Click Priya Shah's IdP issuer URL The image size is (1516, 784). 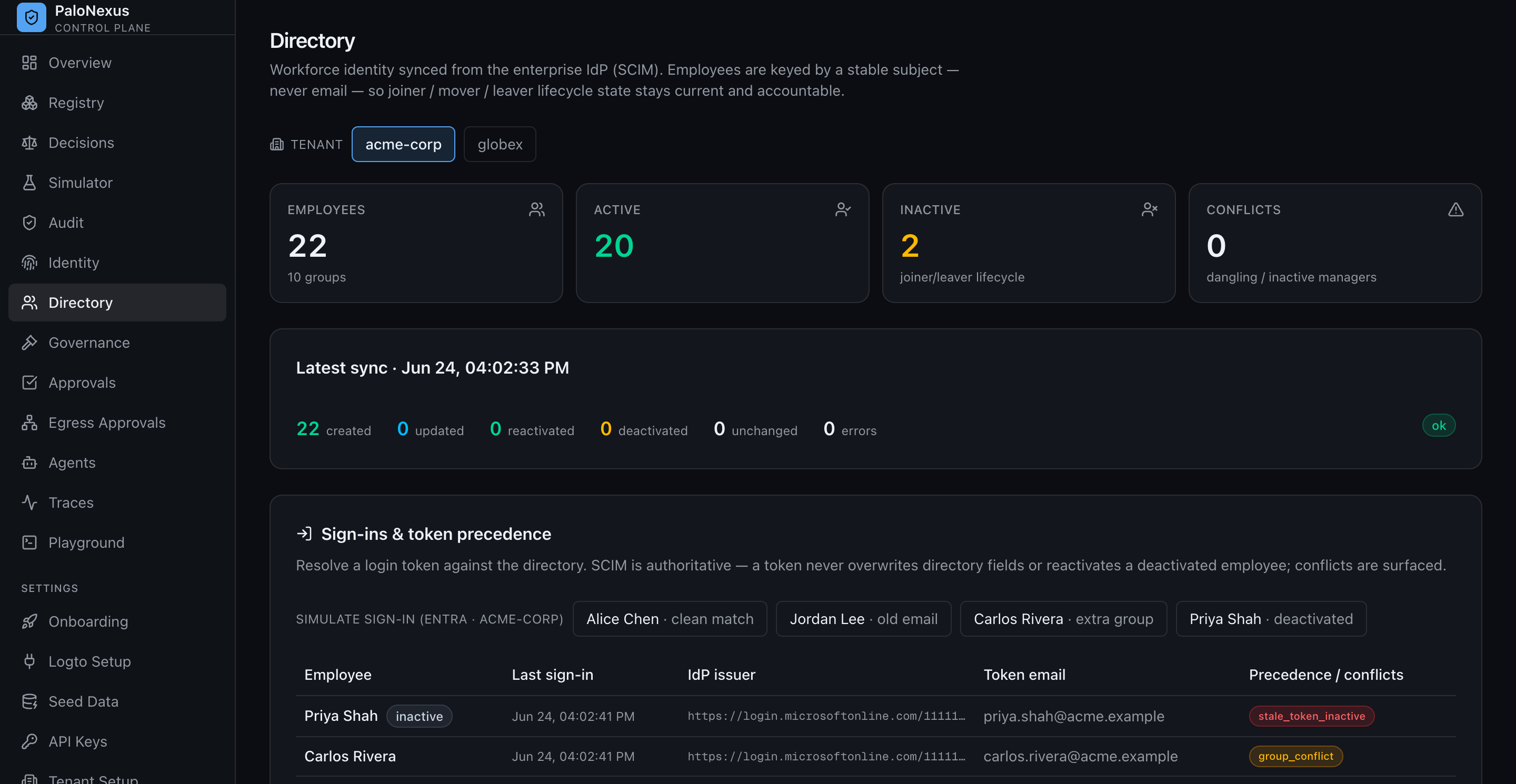point(826,716)
